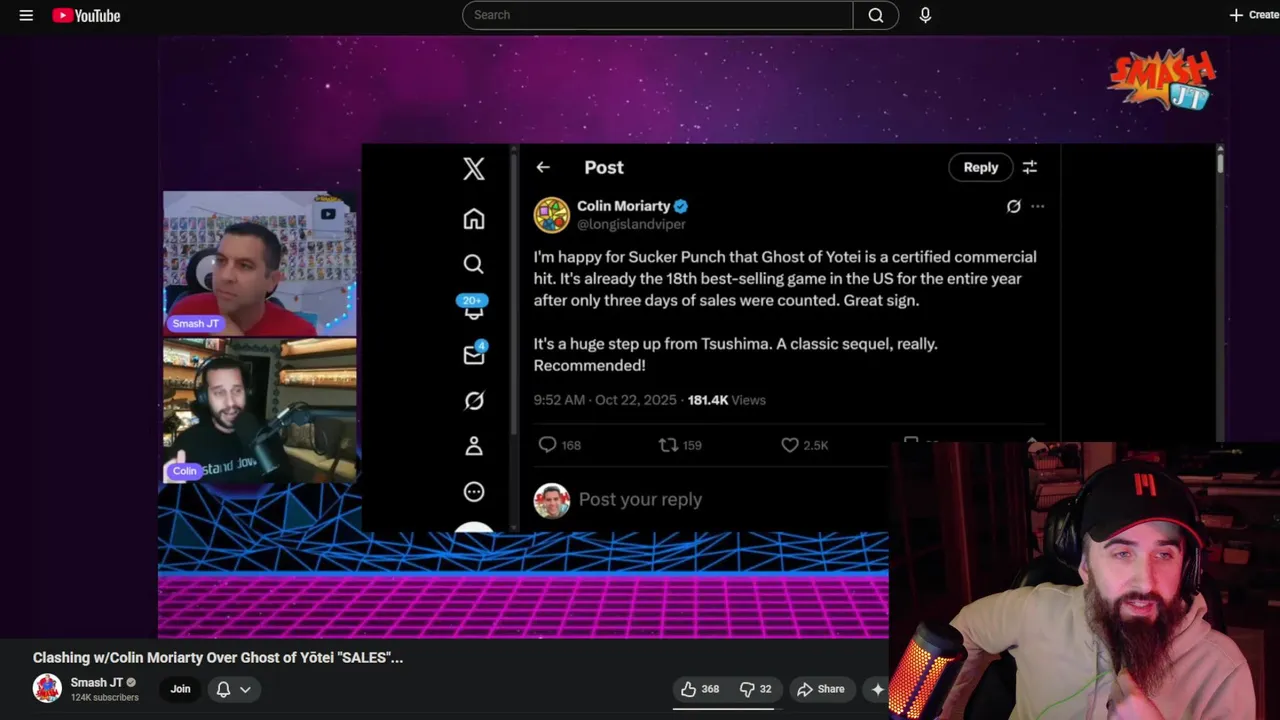Start voice search with microphone icon

(x=925, y=15)
